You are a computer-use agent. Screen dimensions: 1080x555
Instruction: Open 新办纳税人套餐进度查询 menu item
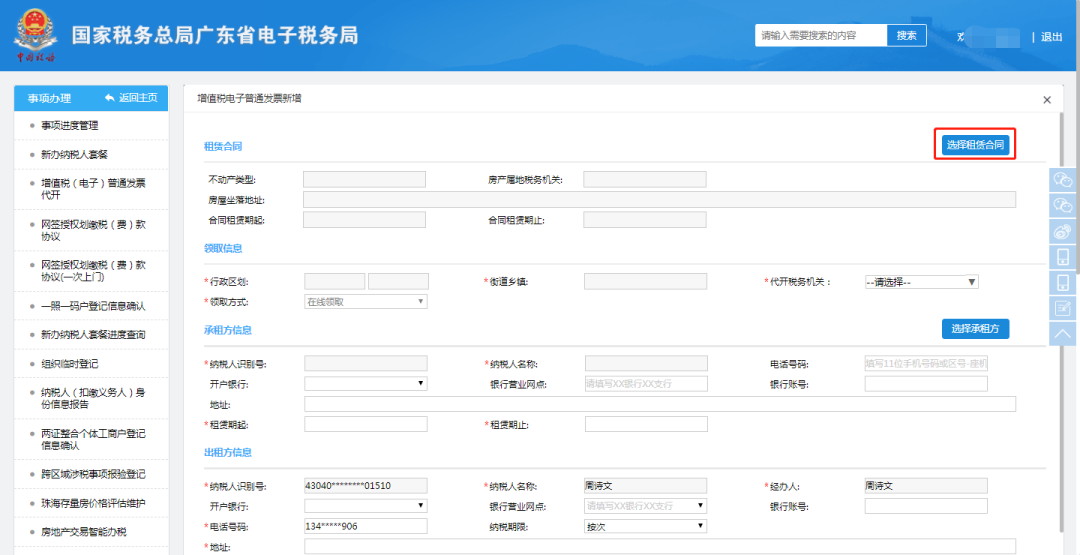pyautogui.click(x=91, y=335)
